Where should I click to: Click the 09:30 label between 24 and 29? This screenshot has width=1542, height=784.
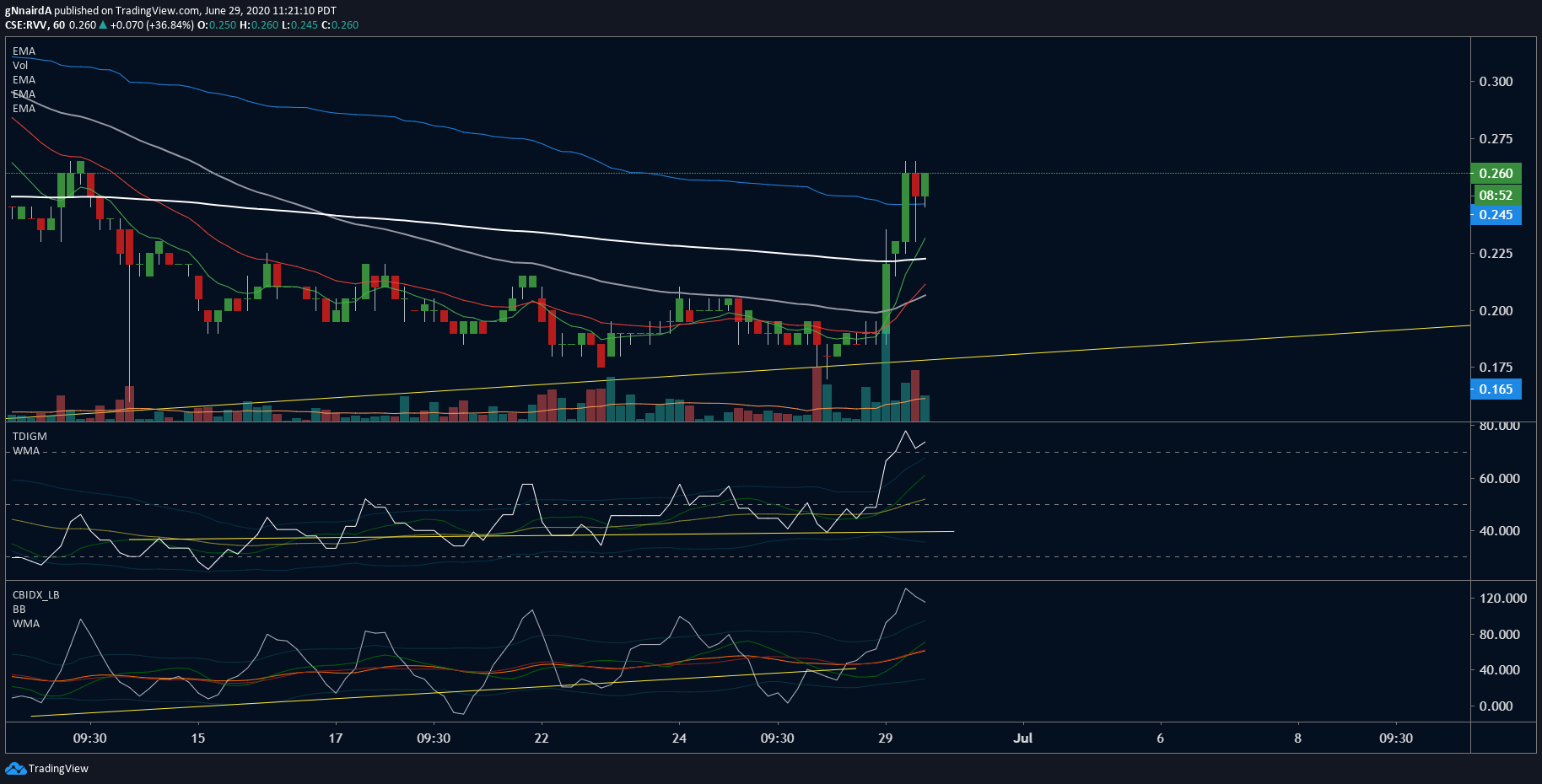[778, 738]
